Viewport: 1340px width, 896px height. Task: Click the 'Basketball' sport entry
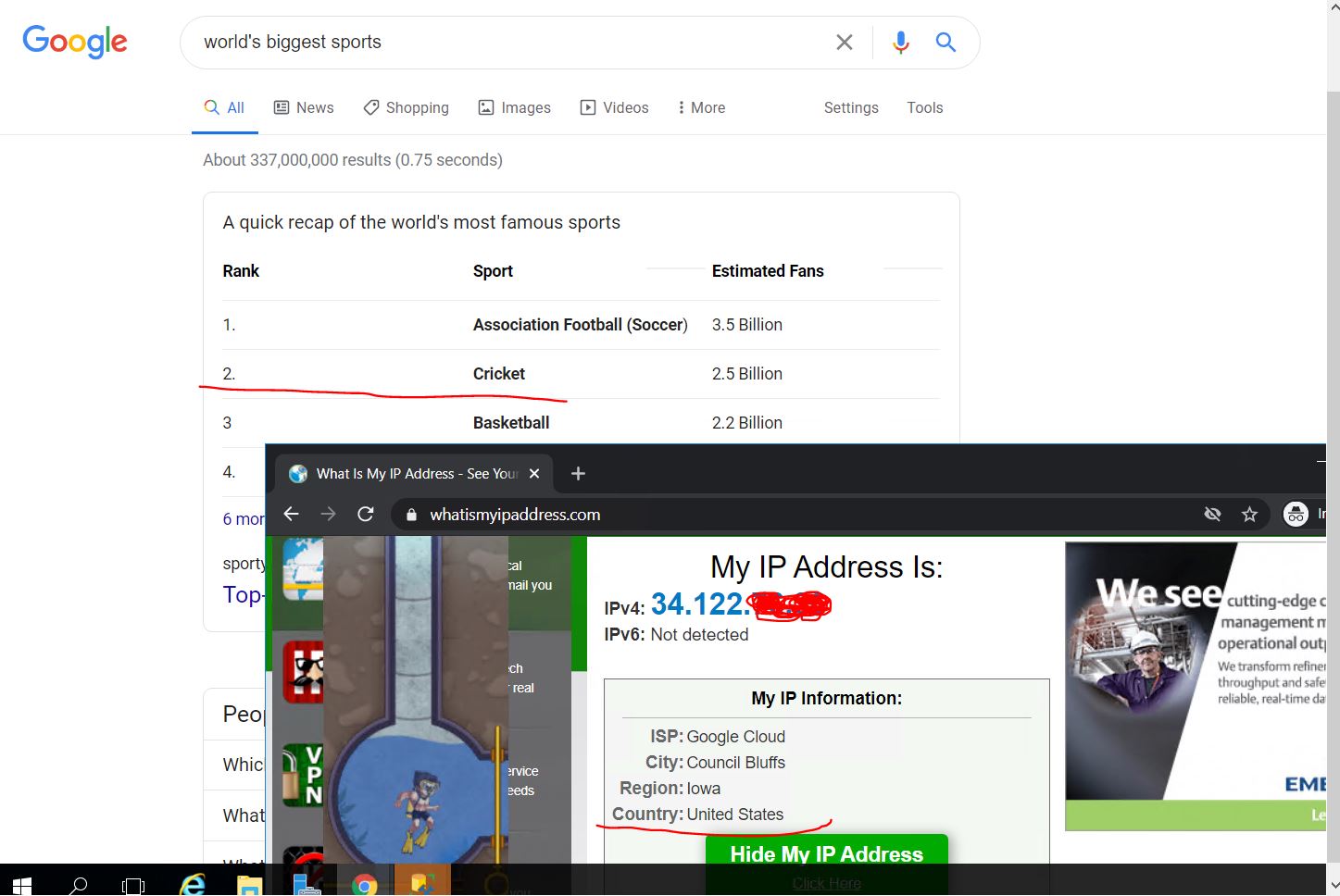(x=511, y=423)
